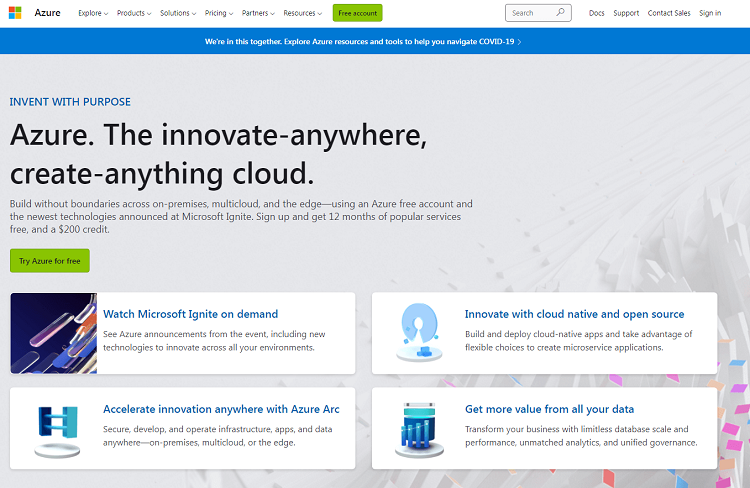750x488 pixels.
Task: Open Watch Microsoft Ignite on demand
Action: [x=190, y=314]
